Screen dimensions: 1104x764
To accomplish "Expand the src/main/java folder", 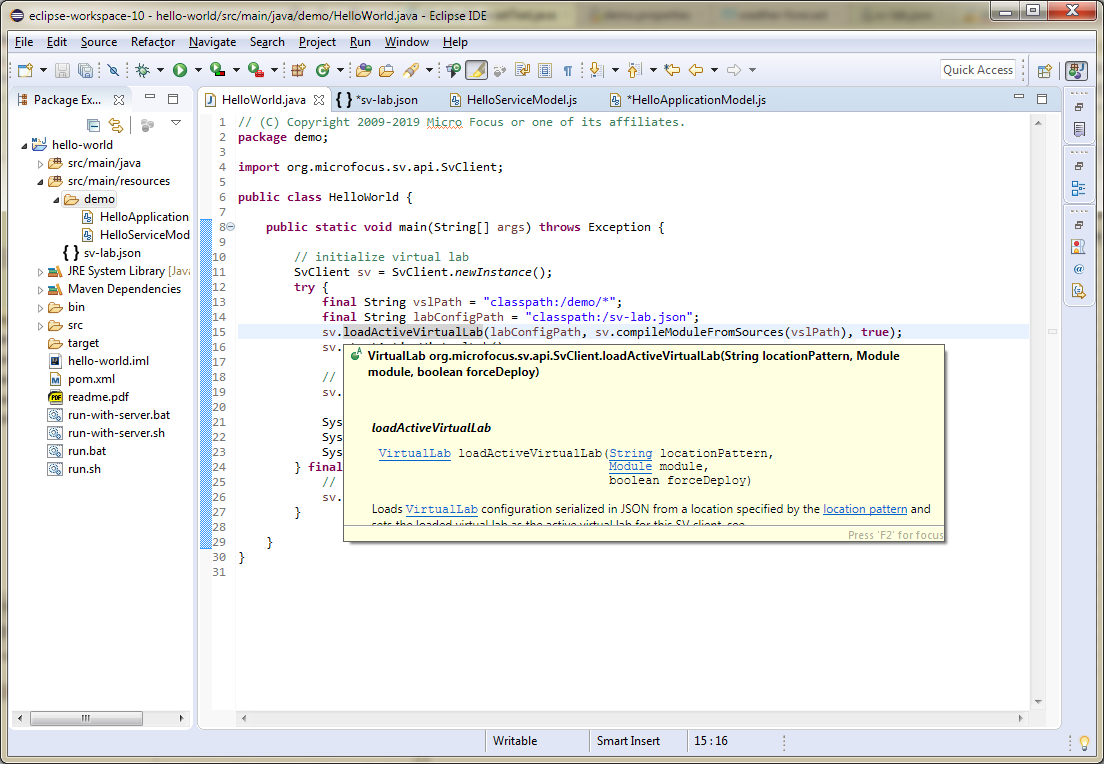I will pyautogui.click(x=40, y=163).
